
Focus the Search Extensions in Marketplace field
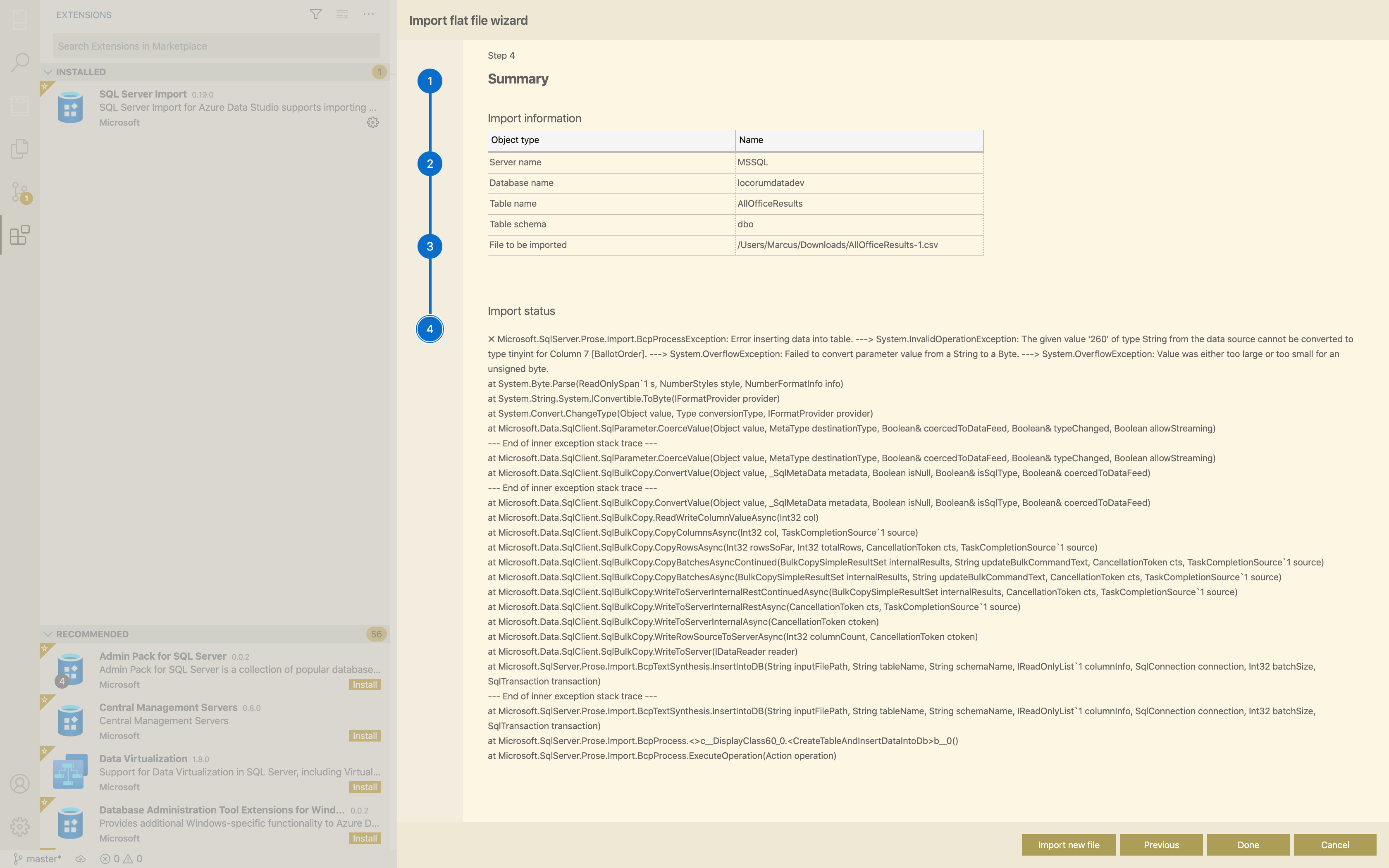(216, 46)
